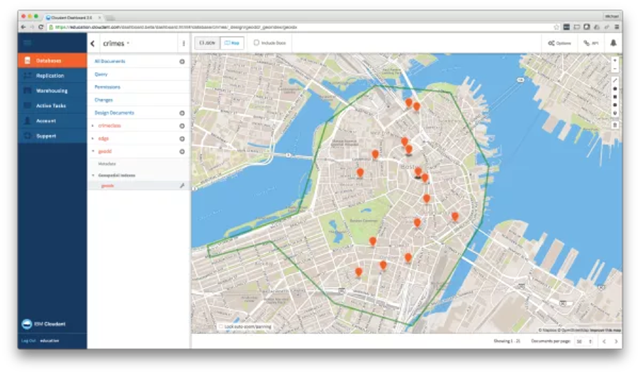The image size is (640, 374).
Task: Switch to the Map view tab
Action: tap(232, 43)
